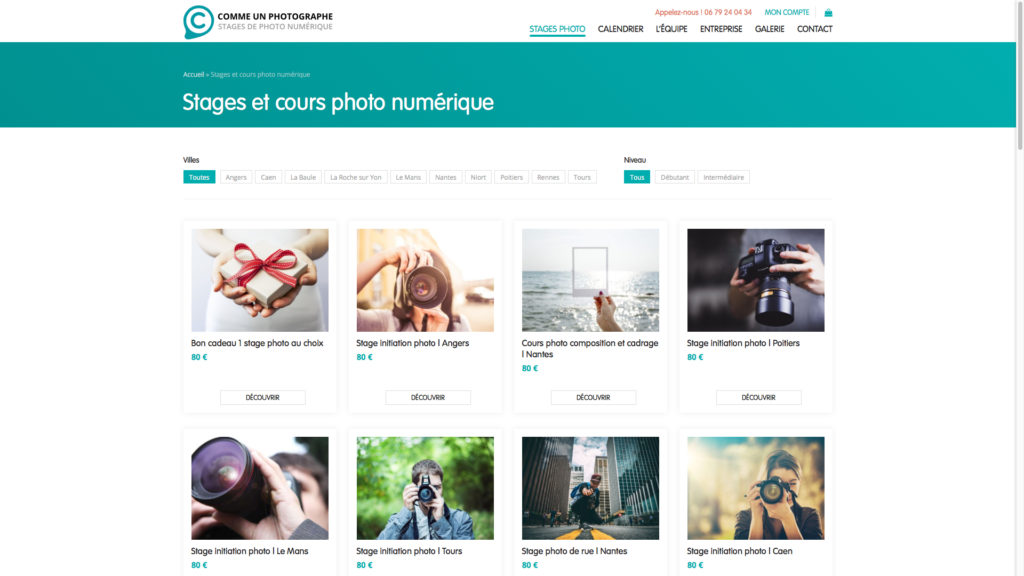This screenshot has height=576, width=1024.
Task: Click the Stage initiation photo Caen title
Action: 739,551
